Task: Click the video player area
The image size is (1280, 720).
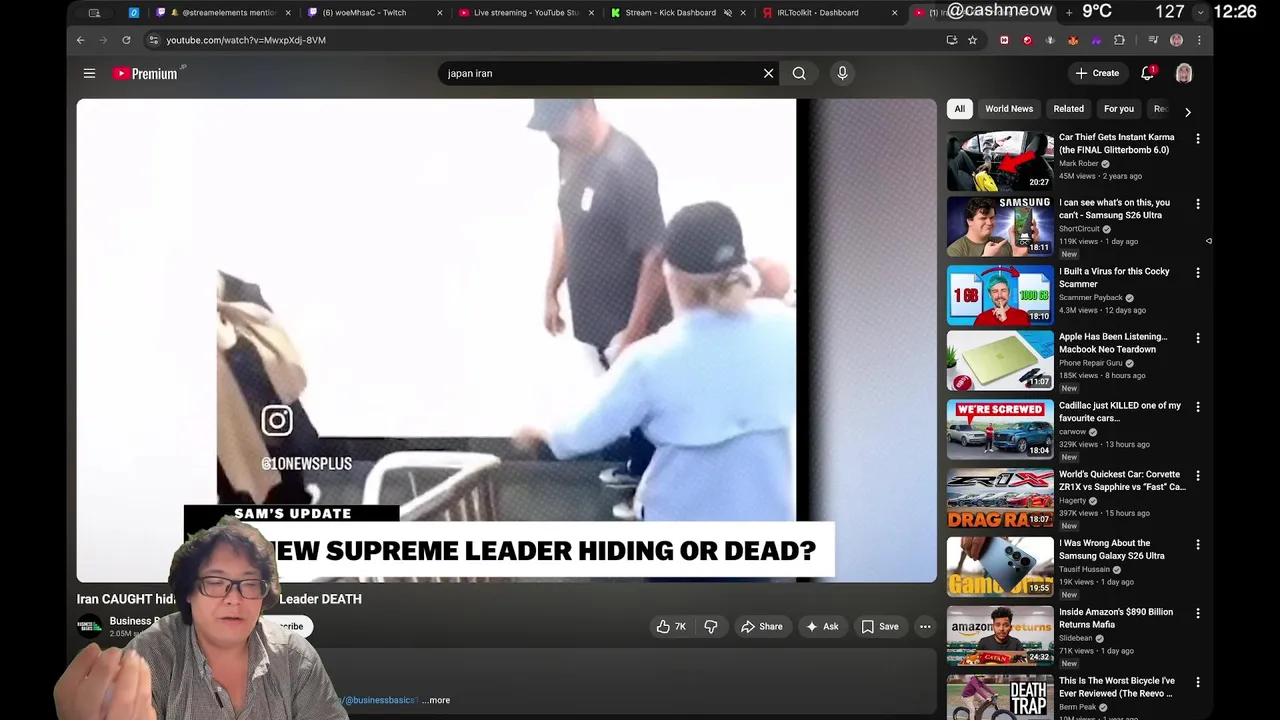Action: [506, 340]
